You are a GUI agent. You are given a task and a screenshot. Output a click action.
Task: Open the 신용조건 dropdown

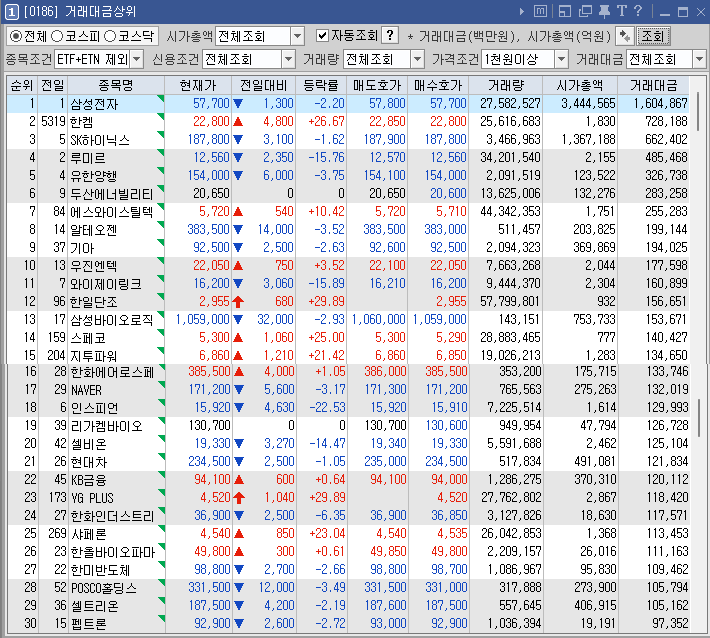tap(288, 59)
